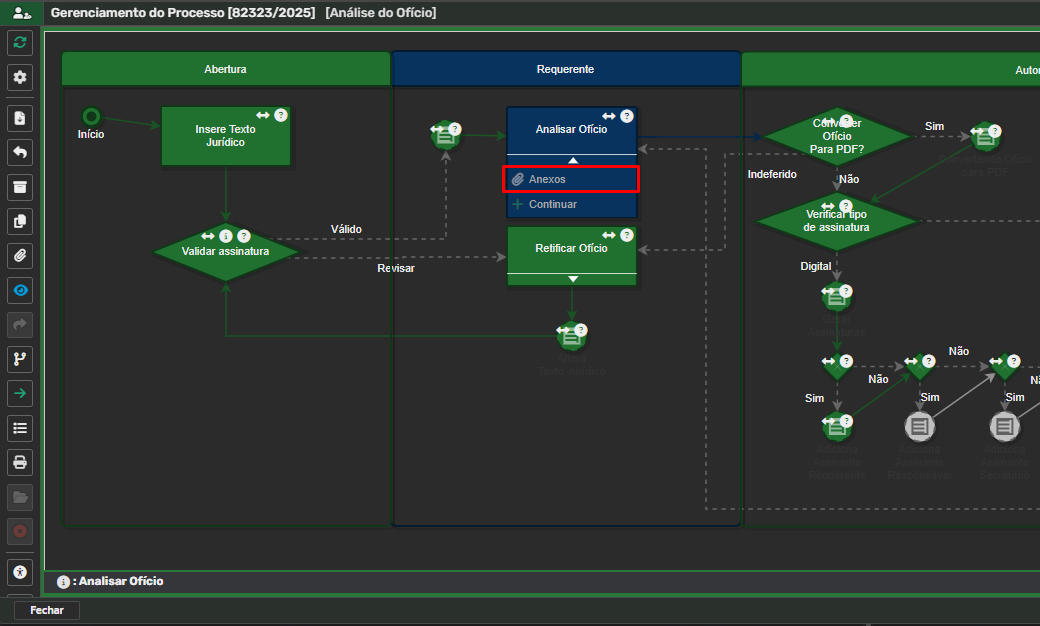Click the greyed open folder icon
Image resolution: width=1040 pixels, height=626 pixels.
tap(20, 497)
